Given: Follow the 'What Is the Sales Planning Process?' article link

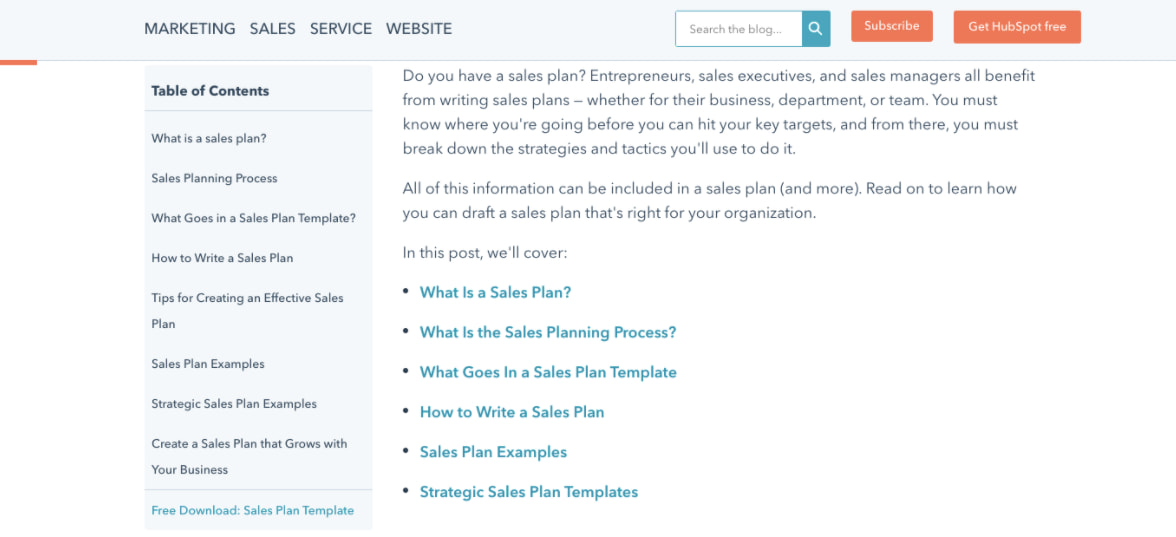Looking at the screenshot, I should [548, 332].
